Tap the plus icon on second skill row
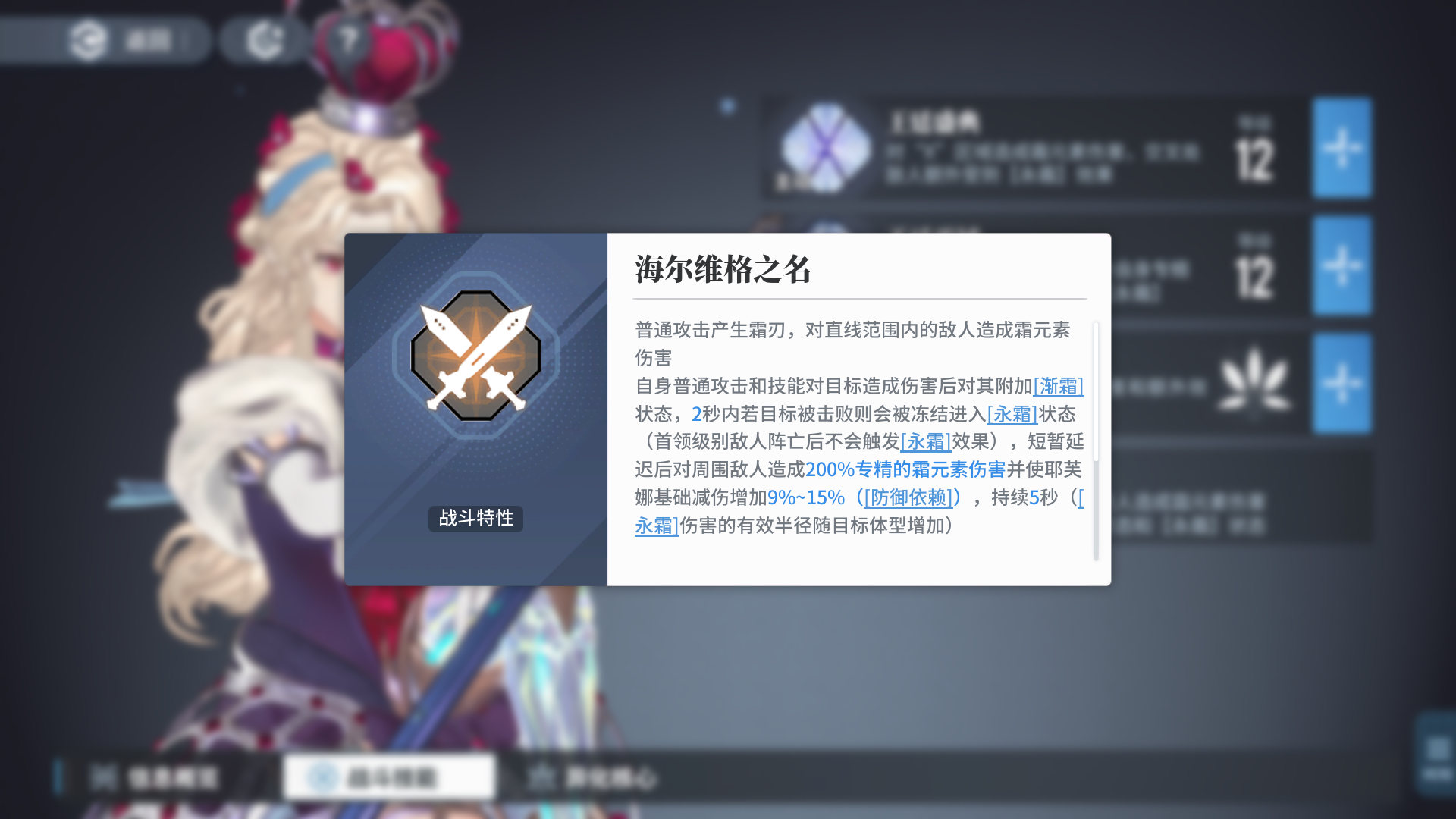The height and width of the screenshot is (819, 1456). coord(1342,265)
